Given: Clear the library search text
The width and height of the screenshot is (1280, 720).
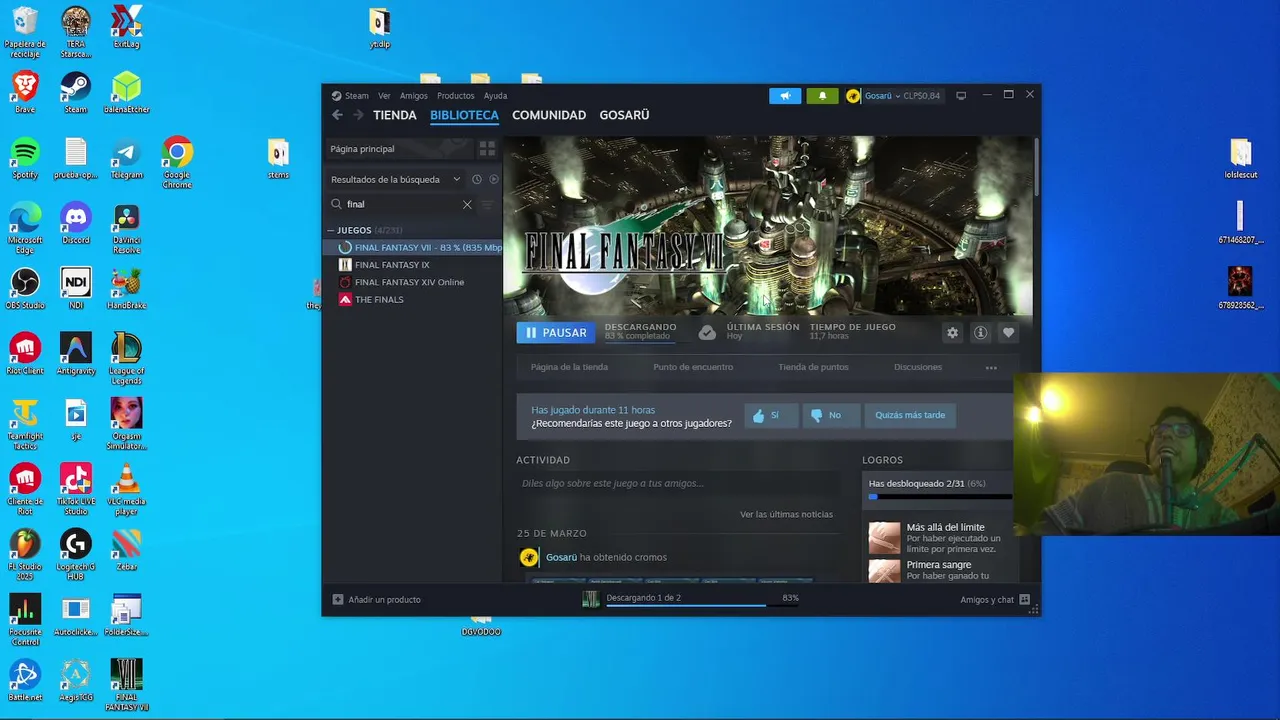Looking at the screenshot, I should (467, 204).
